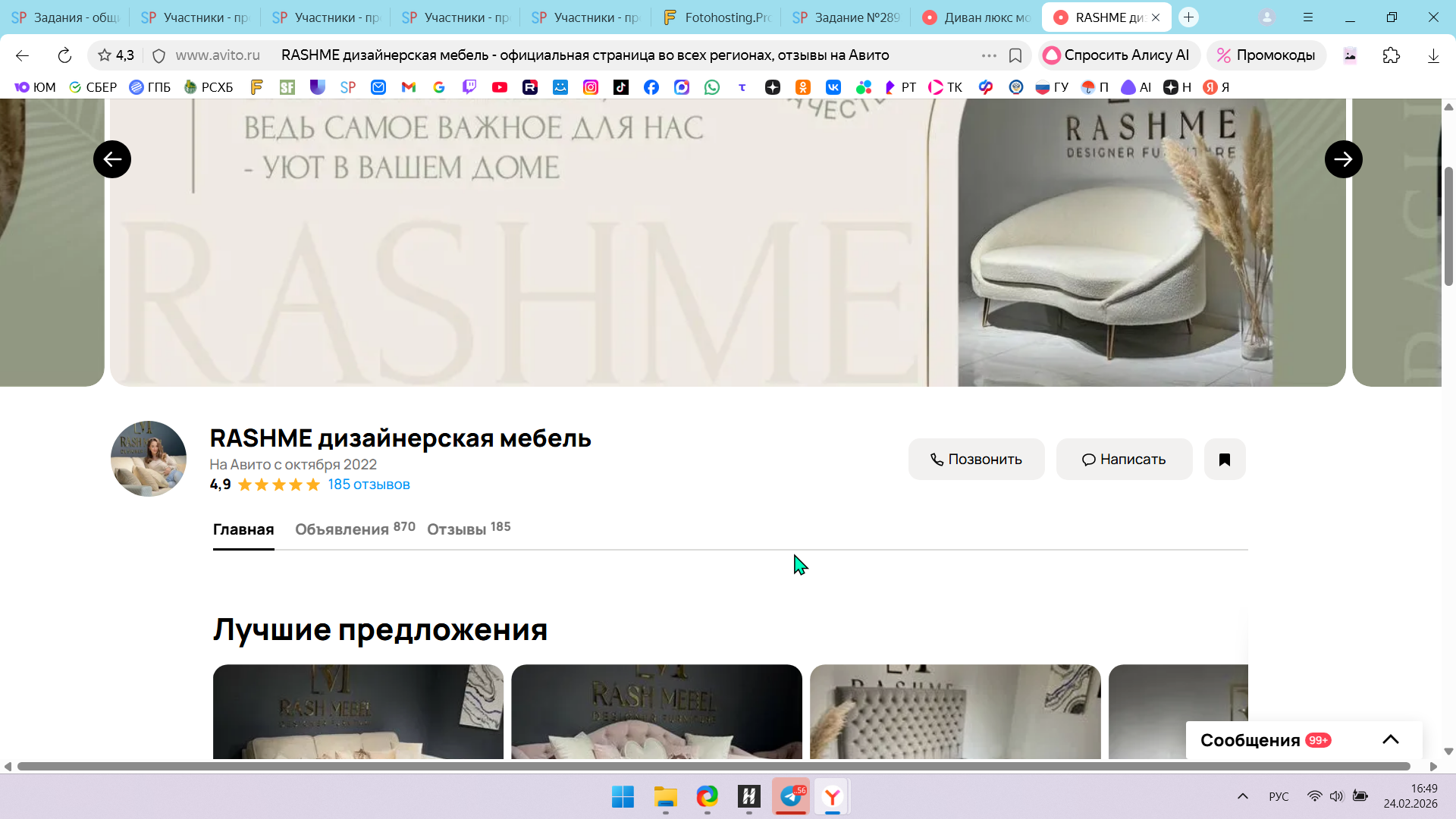
Task: Expand the Сообщения chat panel
Action: (1390, 740)
